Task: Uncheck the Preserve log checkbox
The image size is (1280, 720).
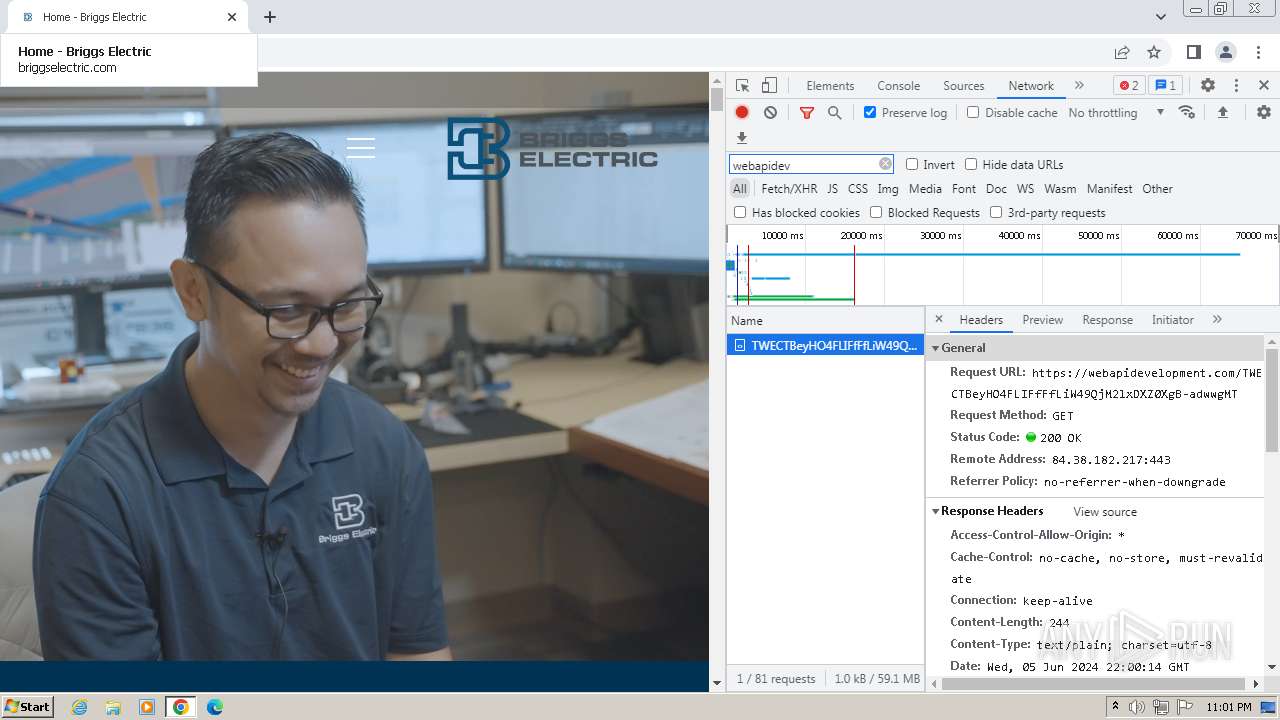Action: [x=870, y=113]
